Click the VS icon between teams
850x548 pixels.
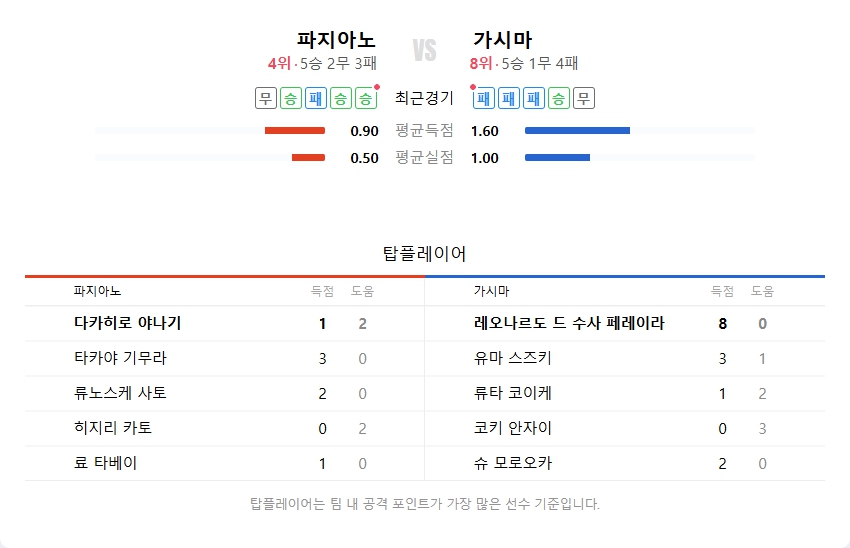coord(425,50)
